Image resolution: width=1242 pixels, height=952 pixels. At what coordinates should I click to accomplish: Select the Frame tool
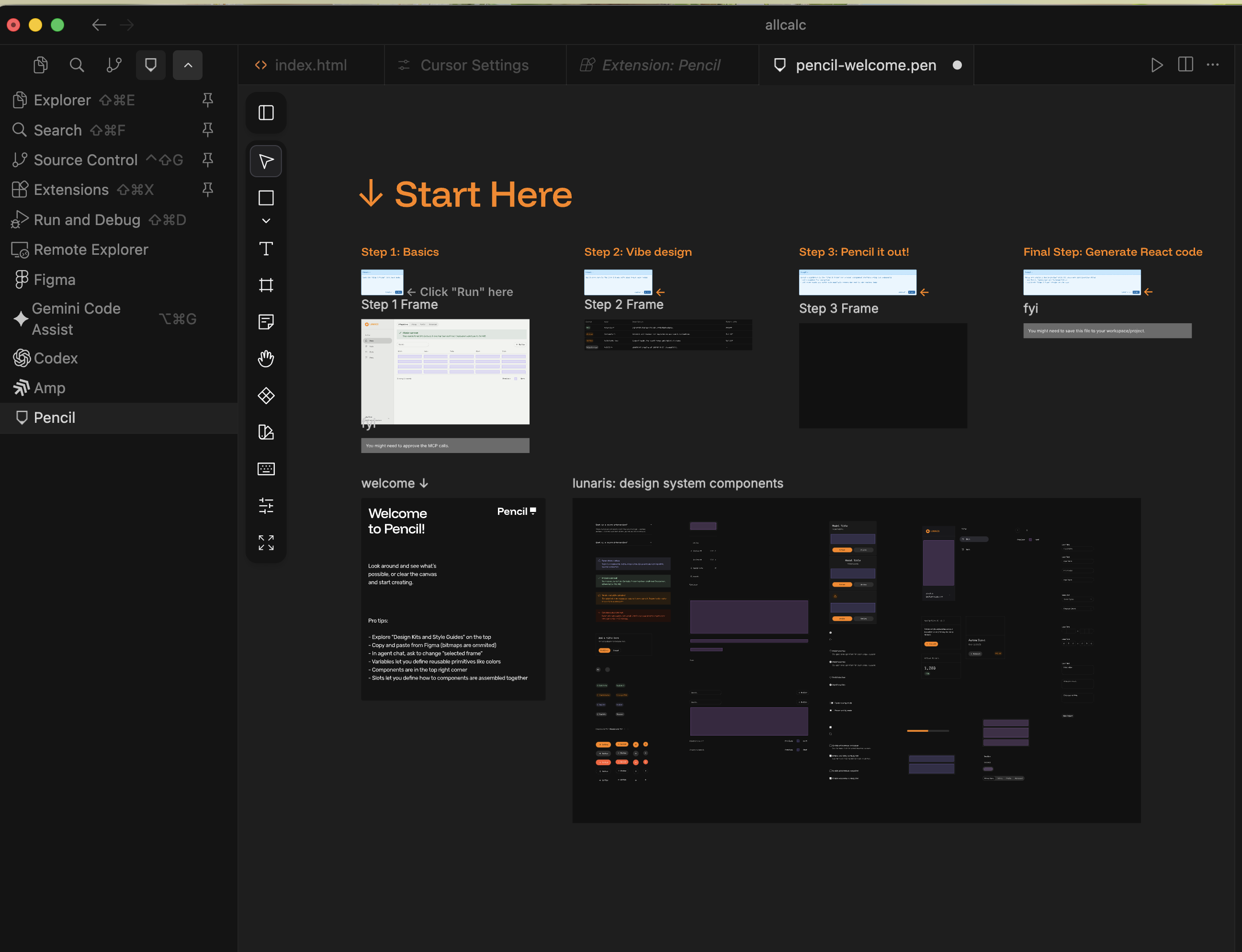pyautogui.click(x=266, y=285)
